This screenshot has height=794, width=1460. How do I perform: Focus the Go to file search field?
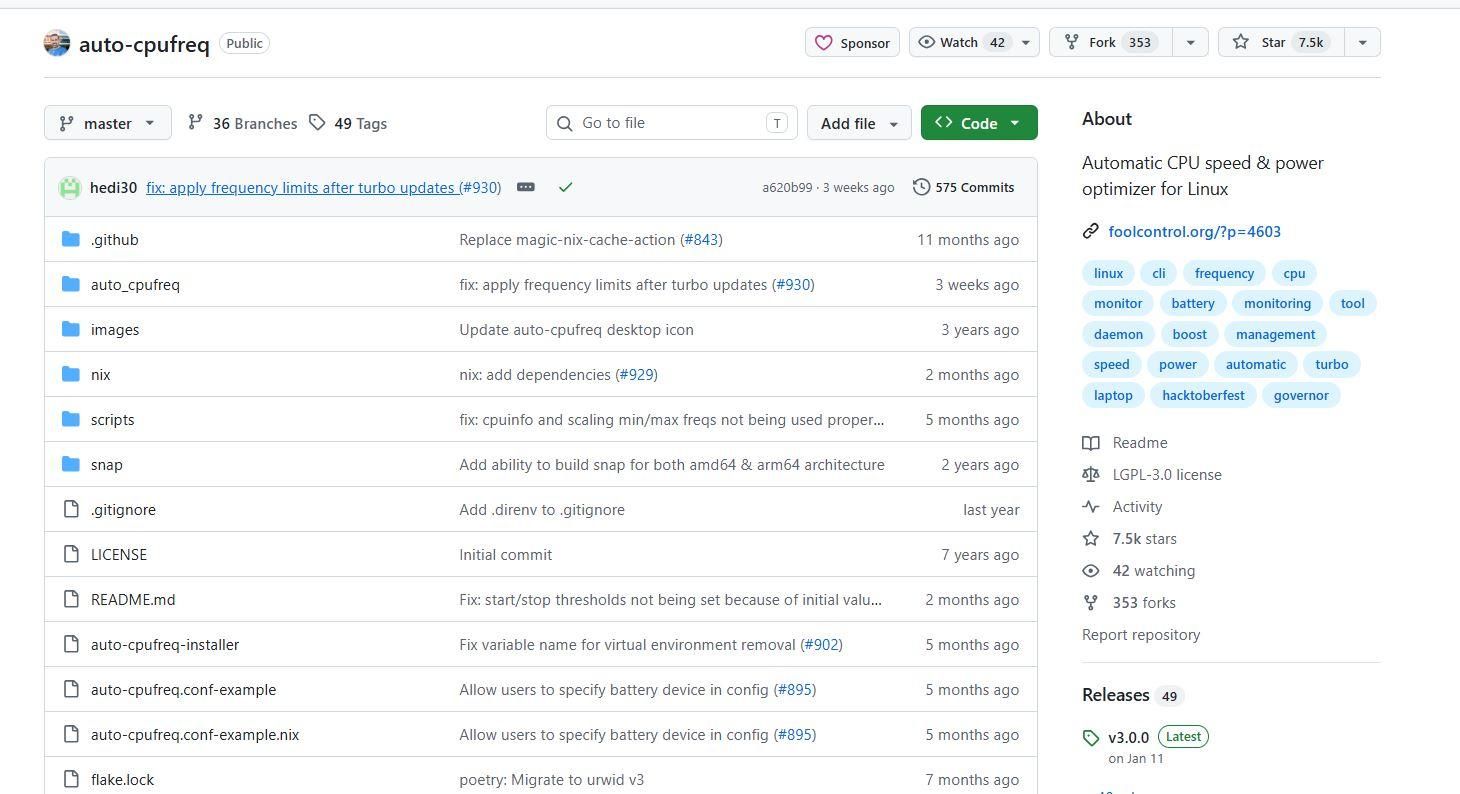click(x=672, y=123)
